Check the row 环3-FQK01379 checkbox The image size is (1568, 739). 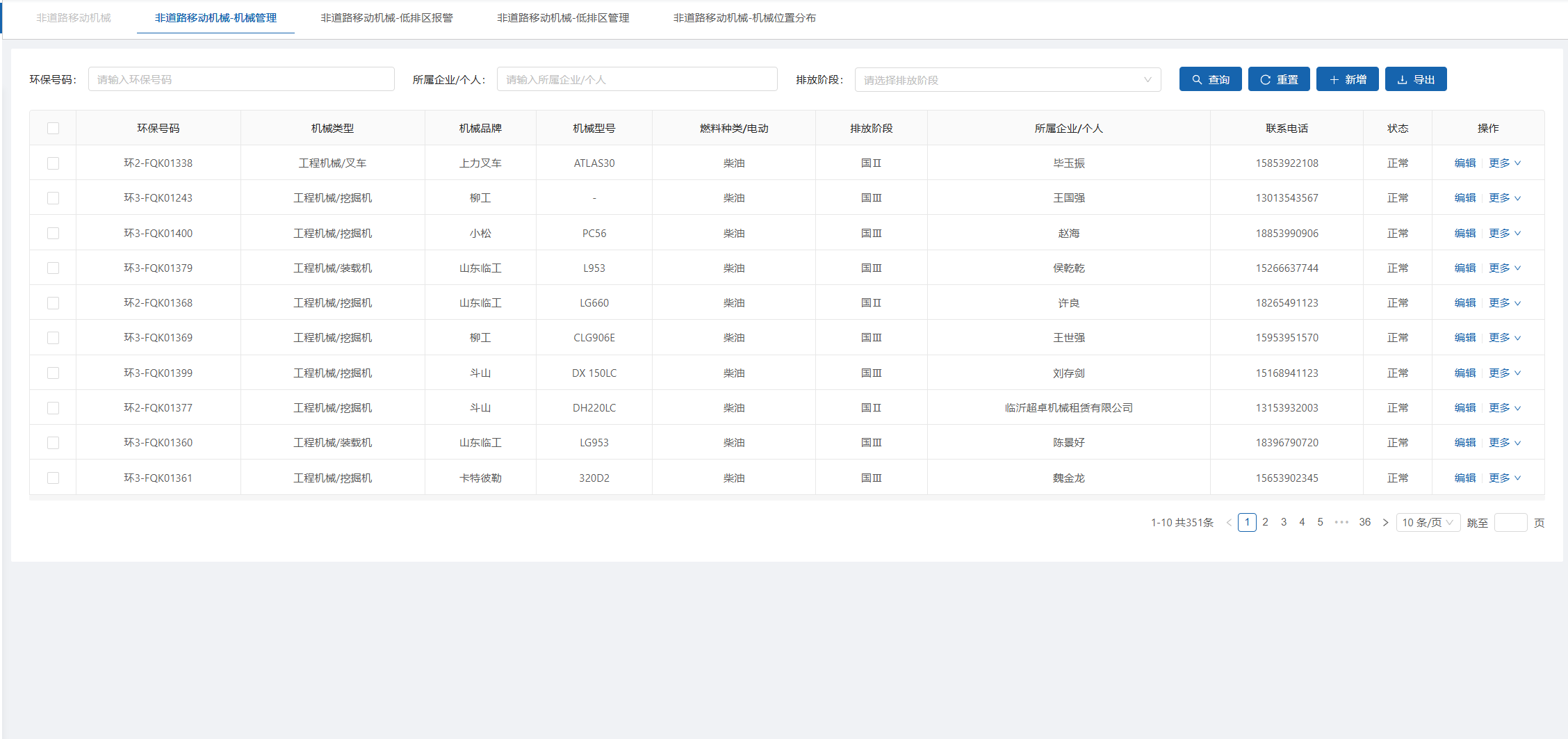coord(53,268)
